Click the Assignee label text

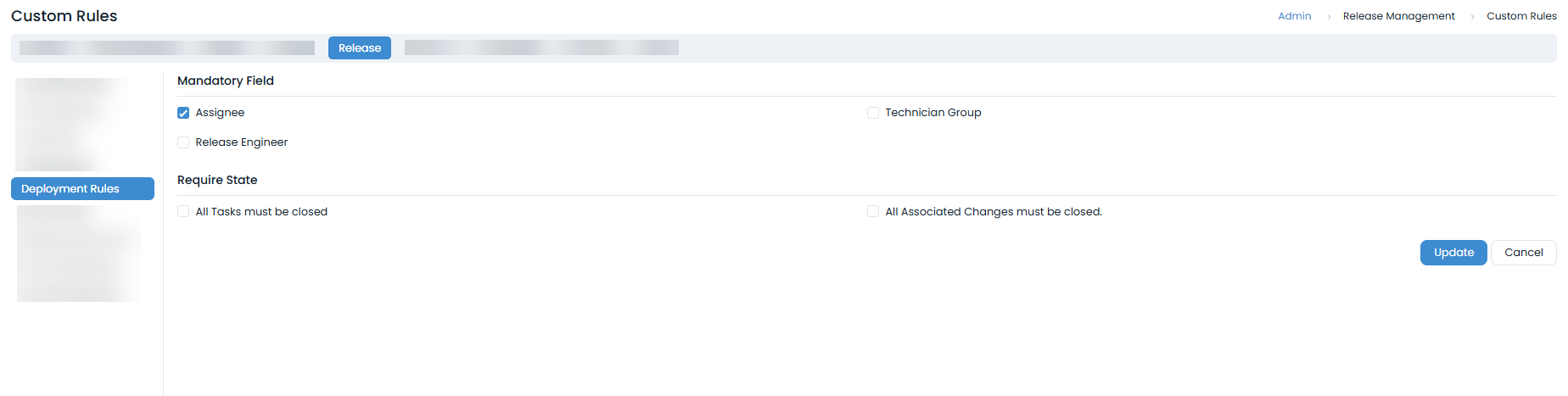point(220,113)
